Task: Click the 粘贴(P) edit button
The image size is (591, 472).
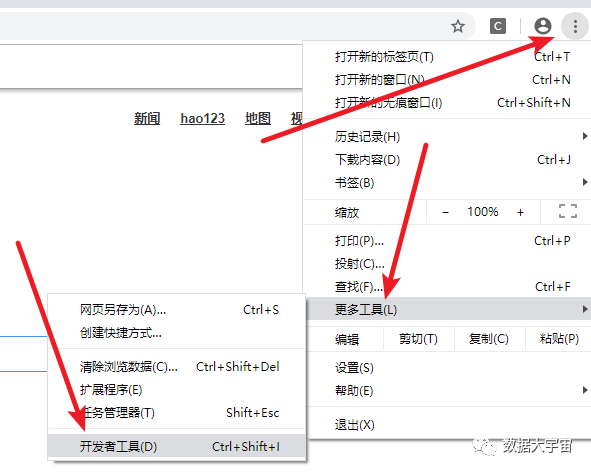Action: tap(559, 339)
